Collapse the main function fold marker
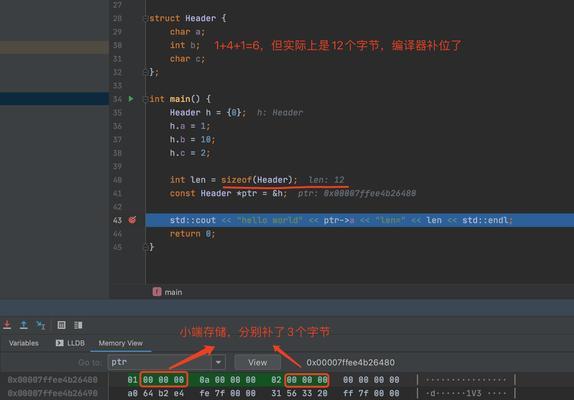Screen dimensions: 574x400 pyautogui.click(x=145, y=99)
